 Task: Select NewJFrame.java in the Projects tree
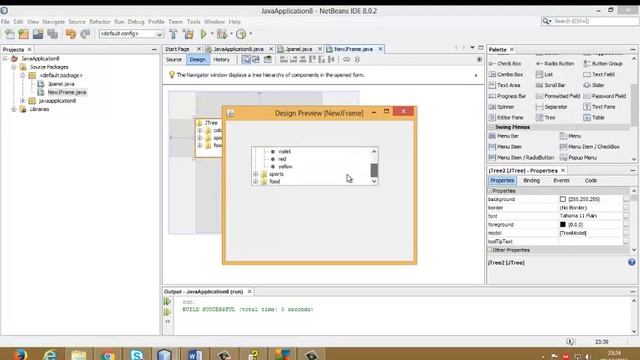click(67, 92)
